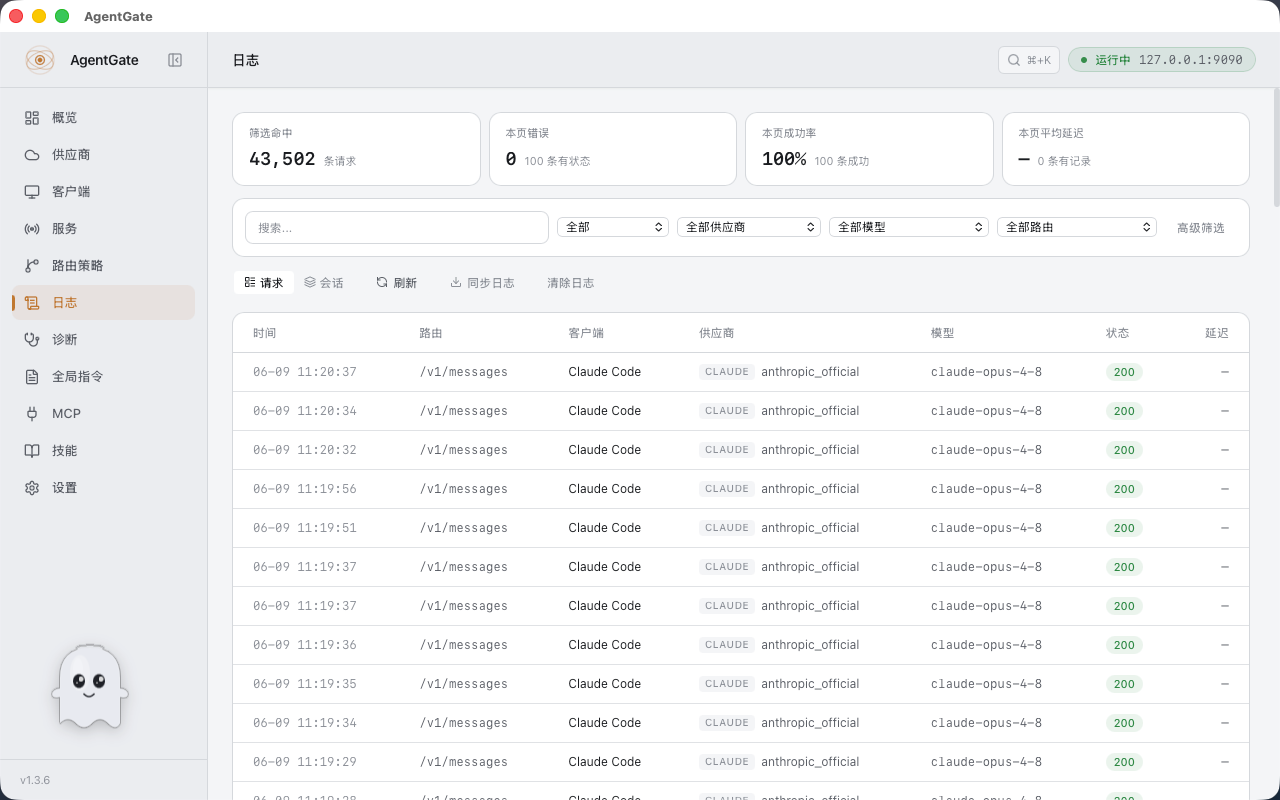Collapse the sidebar with the panel icon
Image resolution: width=1280 pixels, height=800 pixels.
[x=175, y=60]
